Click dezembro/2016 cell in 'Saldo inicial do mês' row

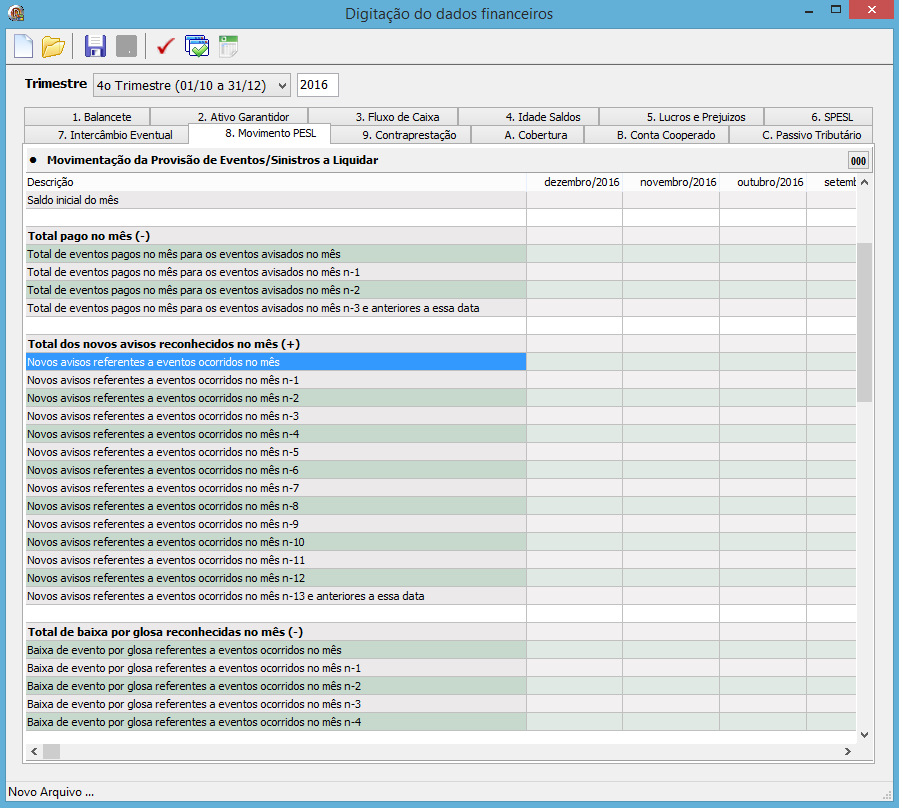[574, 200]
